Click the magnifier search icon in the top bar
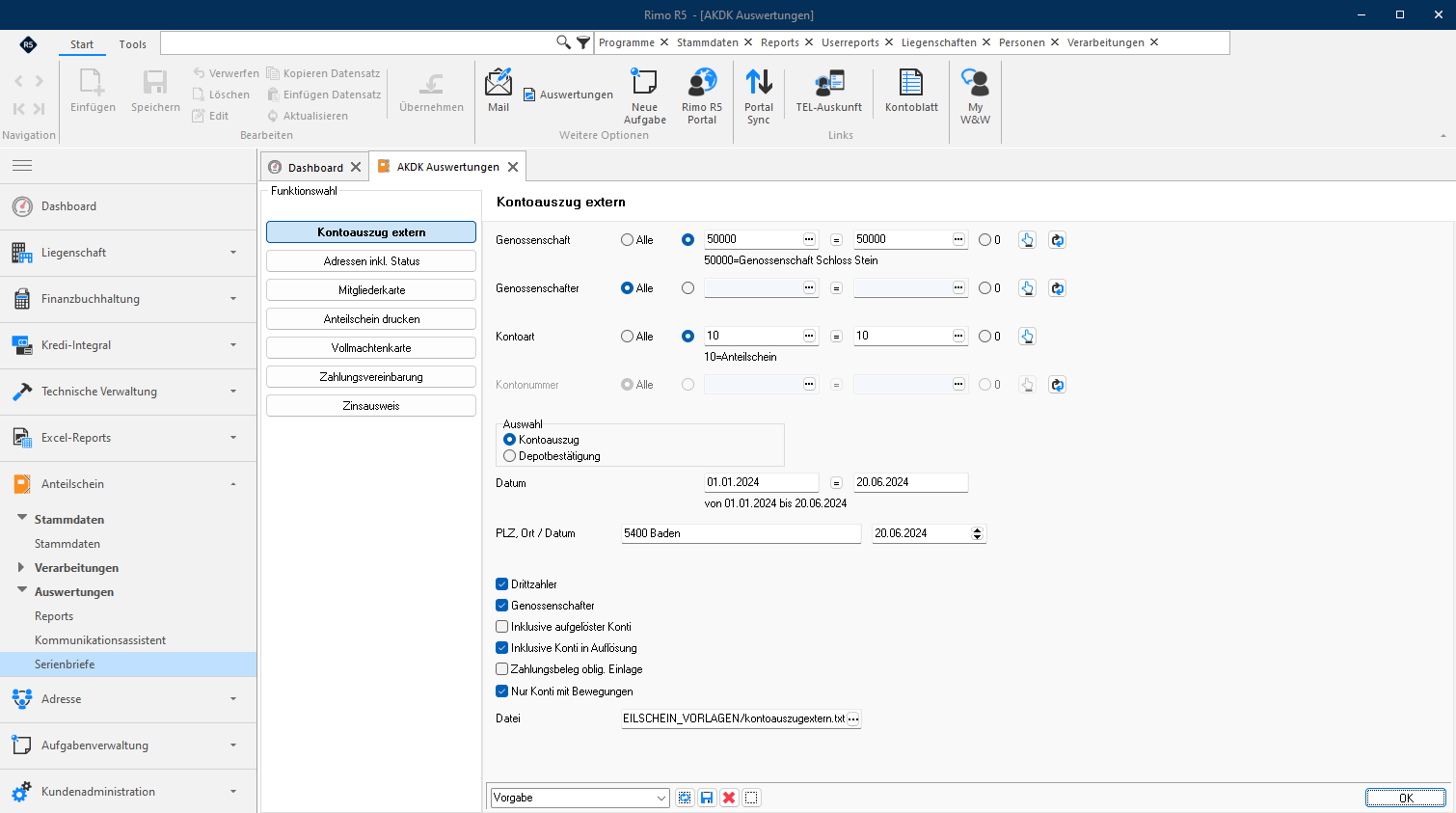 [x=564, y=42]
